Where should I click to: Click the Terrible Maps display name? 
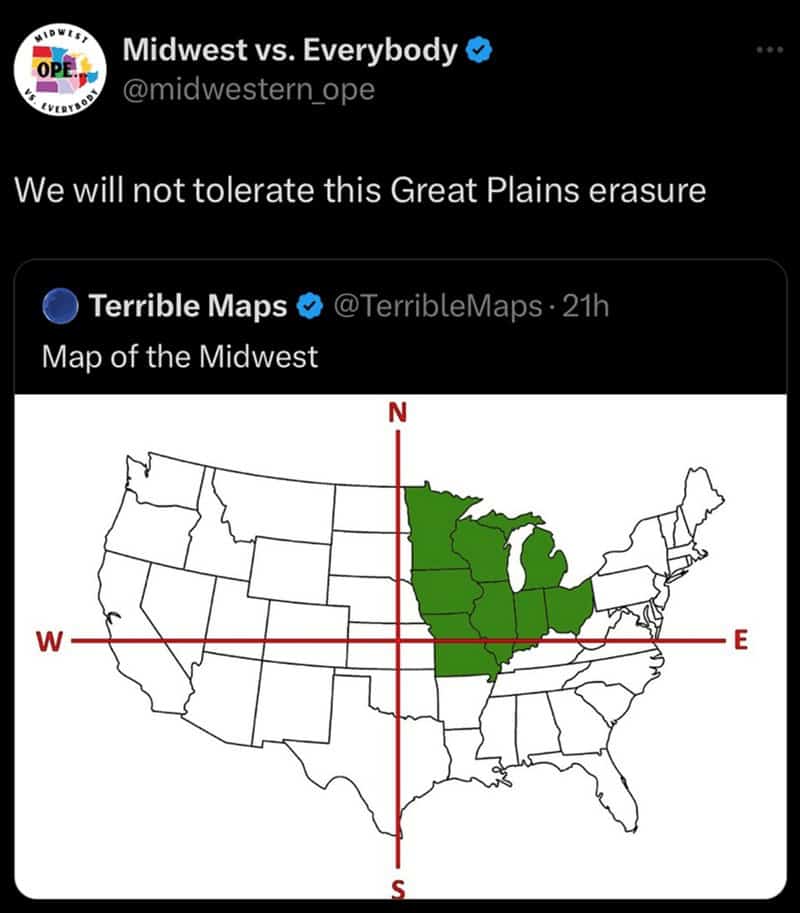[188, 306]
